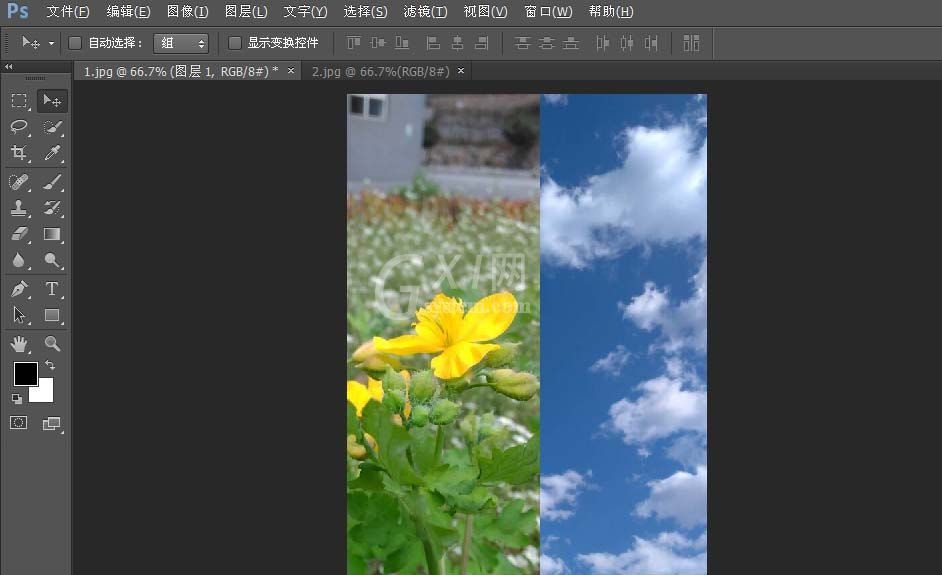Select the Lasso tool

coord(19,127)
